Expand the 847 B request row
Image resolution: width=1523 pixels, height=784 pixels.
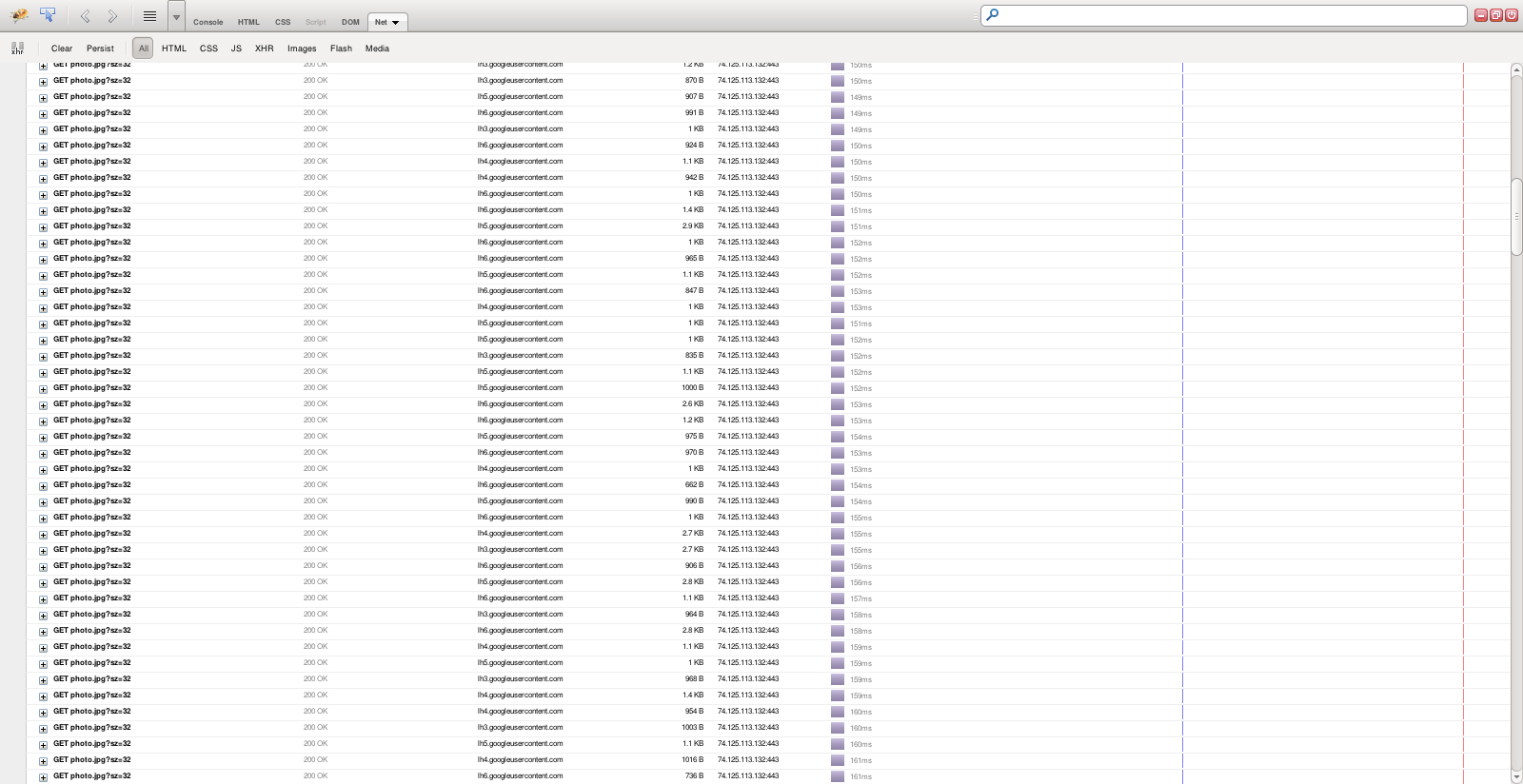(43, 292)
